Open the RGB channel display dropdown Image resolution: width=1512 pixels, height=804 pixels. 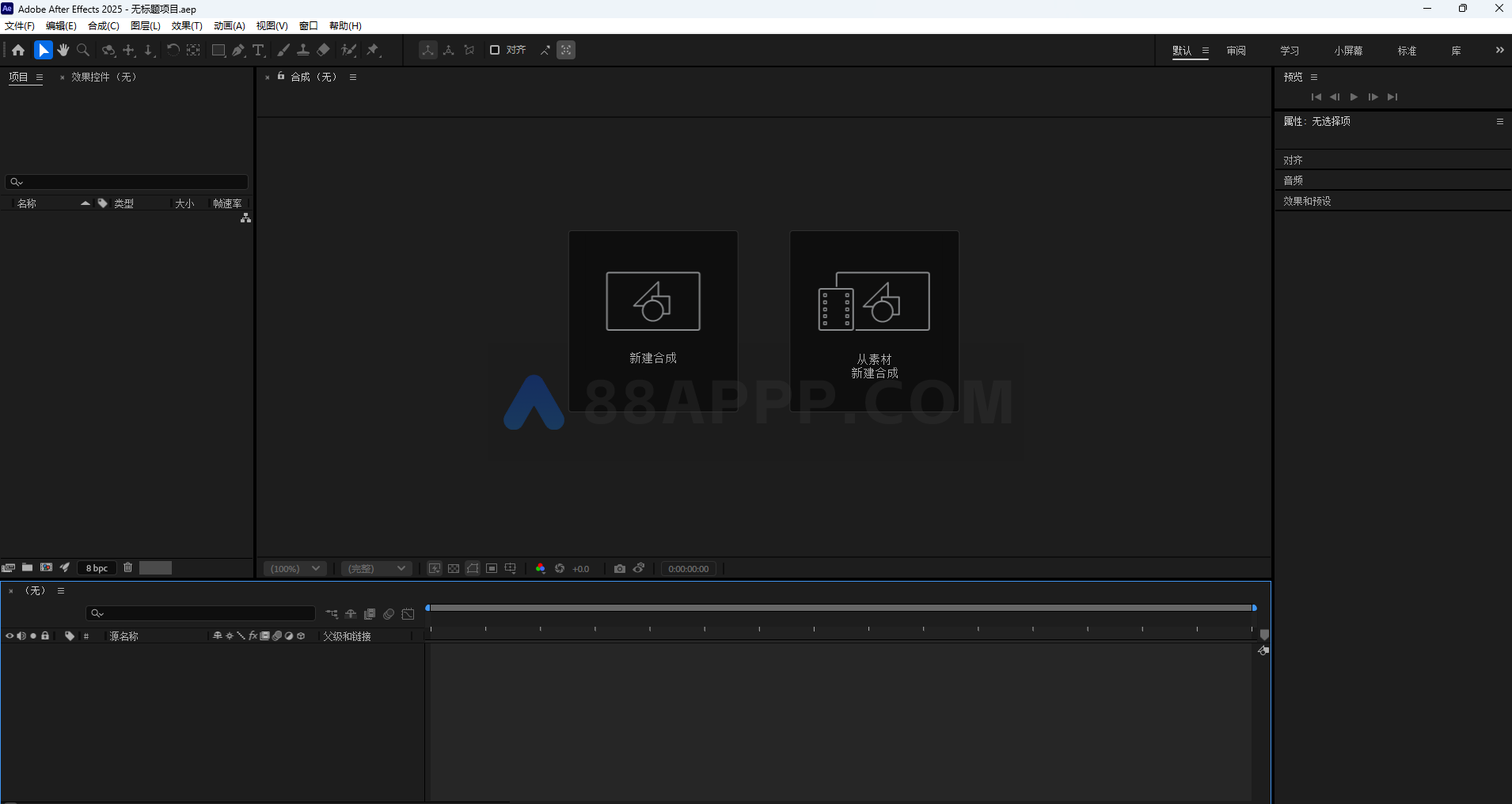[541, 568]
